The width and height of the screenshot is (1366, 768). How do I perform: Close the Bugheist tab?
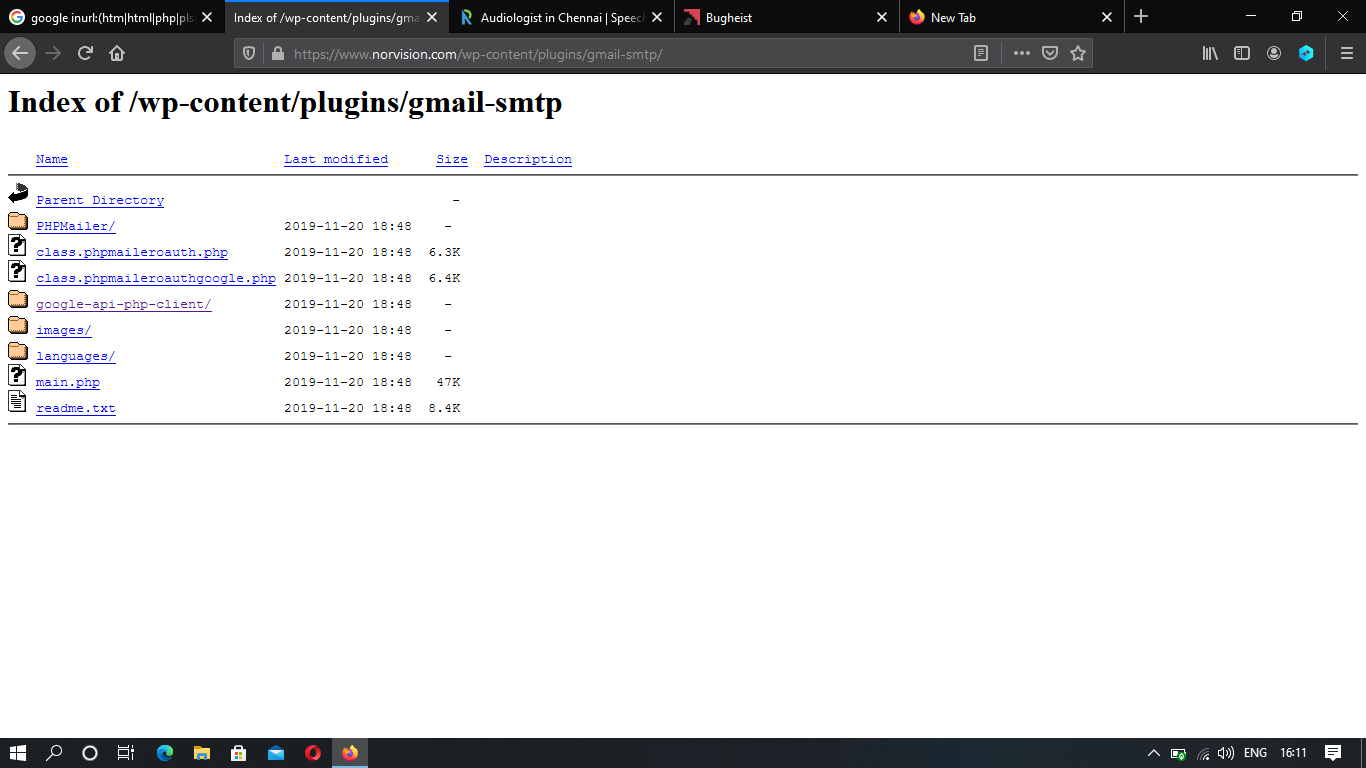coord(882,18)
